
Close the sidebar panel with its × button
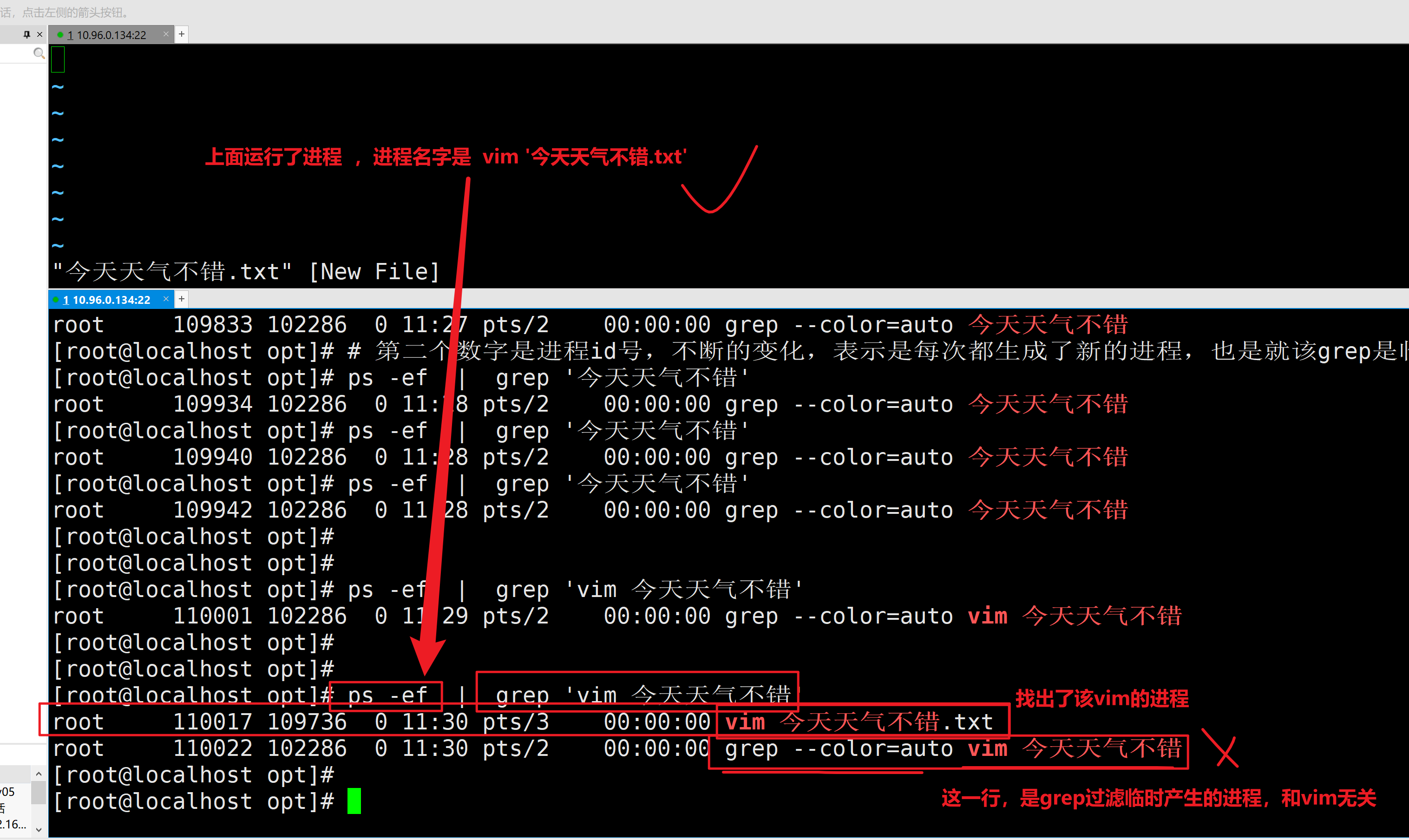[x=40, y=34]
